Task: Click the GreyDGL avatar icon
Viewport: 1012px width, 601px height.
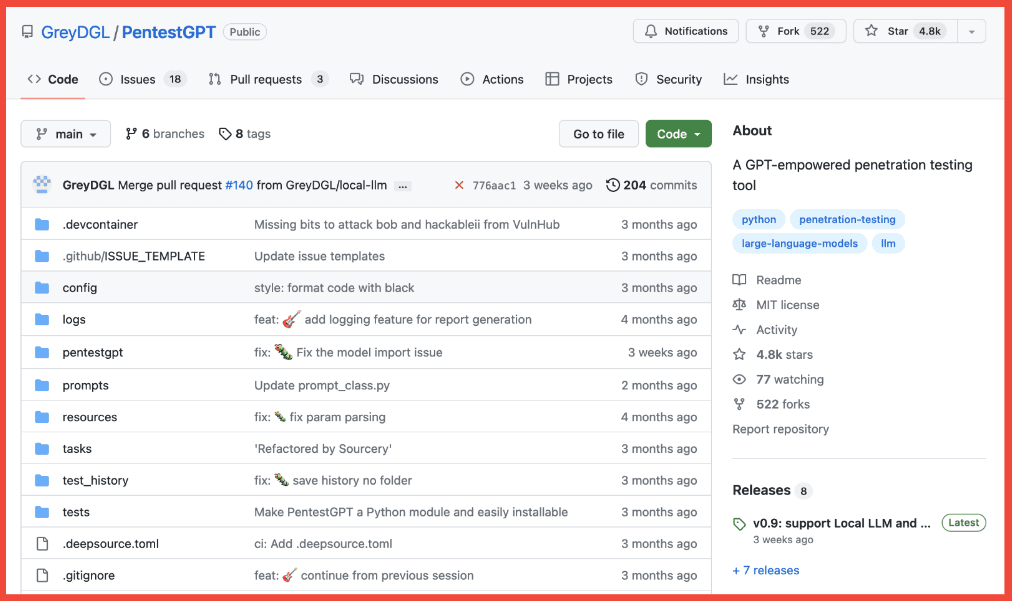Action: (42, 185)
